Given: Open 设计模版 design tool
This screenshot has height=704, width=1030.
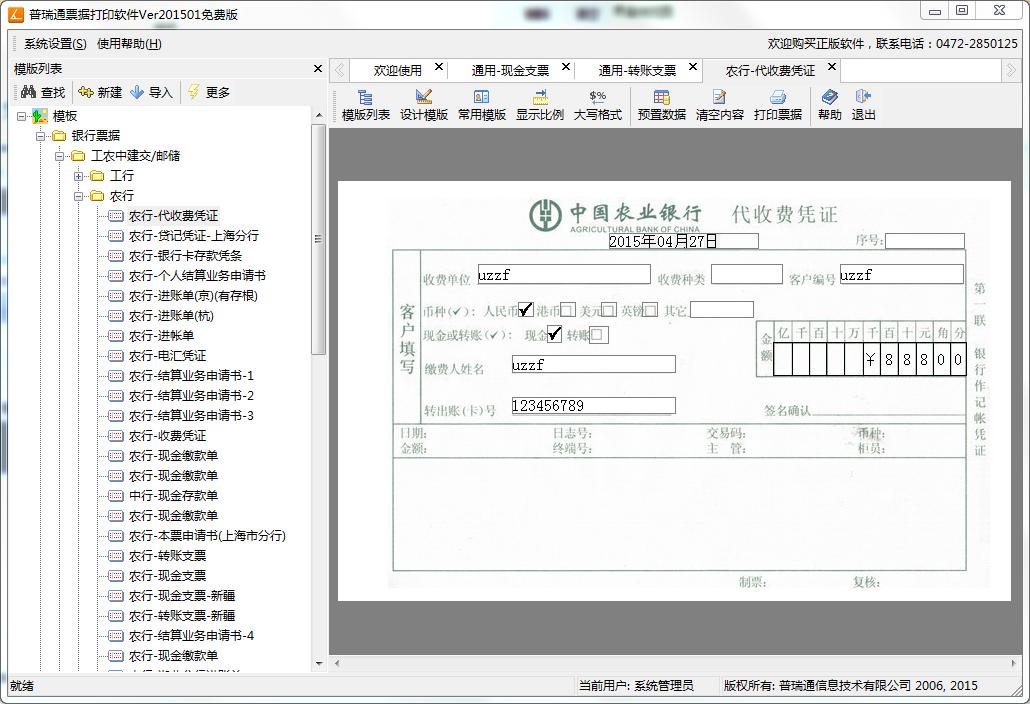Looking at the screenshot, I should pos(424,106).
